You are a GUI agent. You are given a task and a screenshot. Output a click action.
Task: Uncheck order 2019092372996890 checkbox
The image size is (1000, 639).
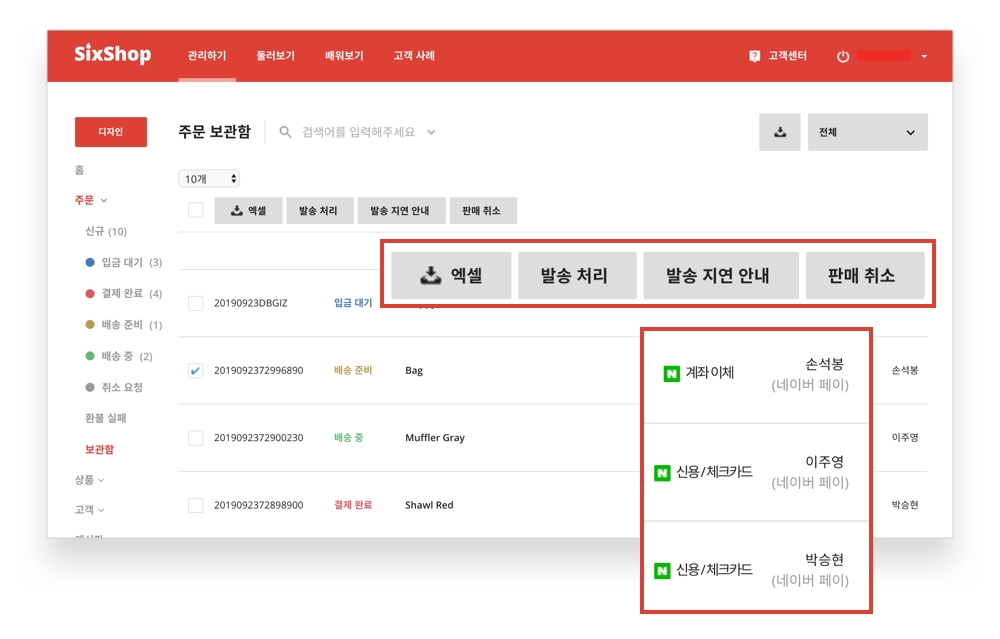click(196, 370)
